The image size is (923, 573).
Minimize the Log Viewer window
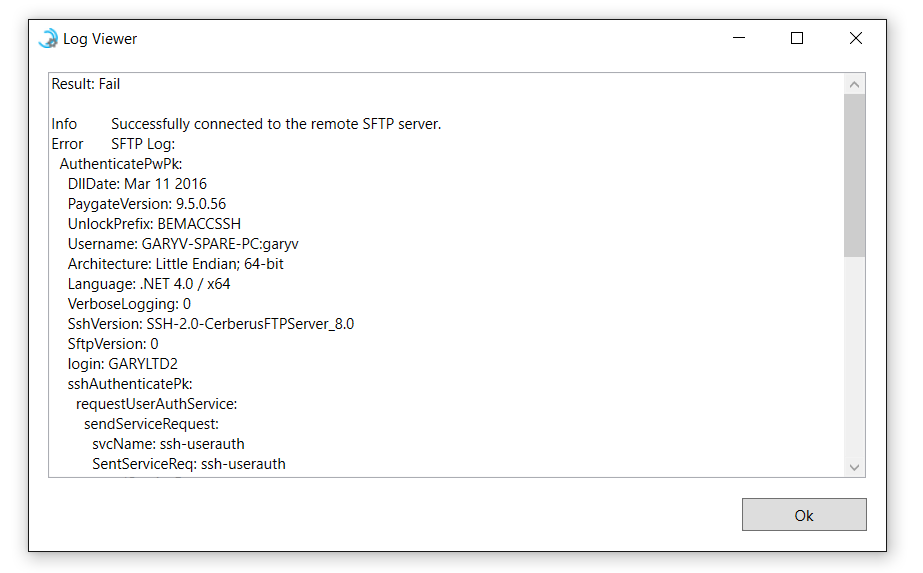coord(739,38)
